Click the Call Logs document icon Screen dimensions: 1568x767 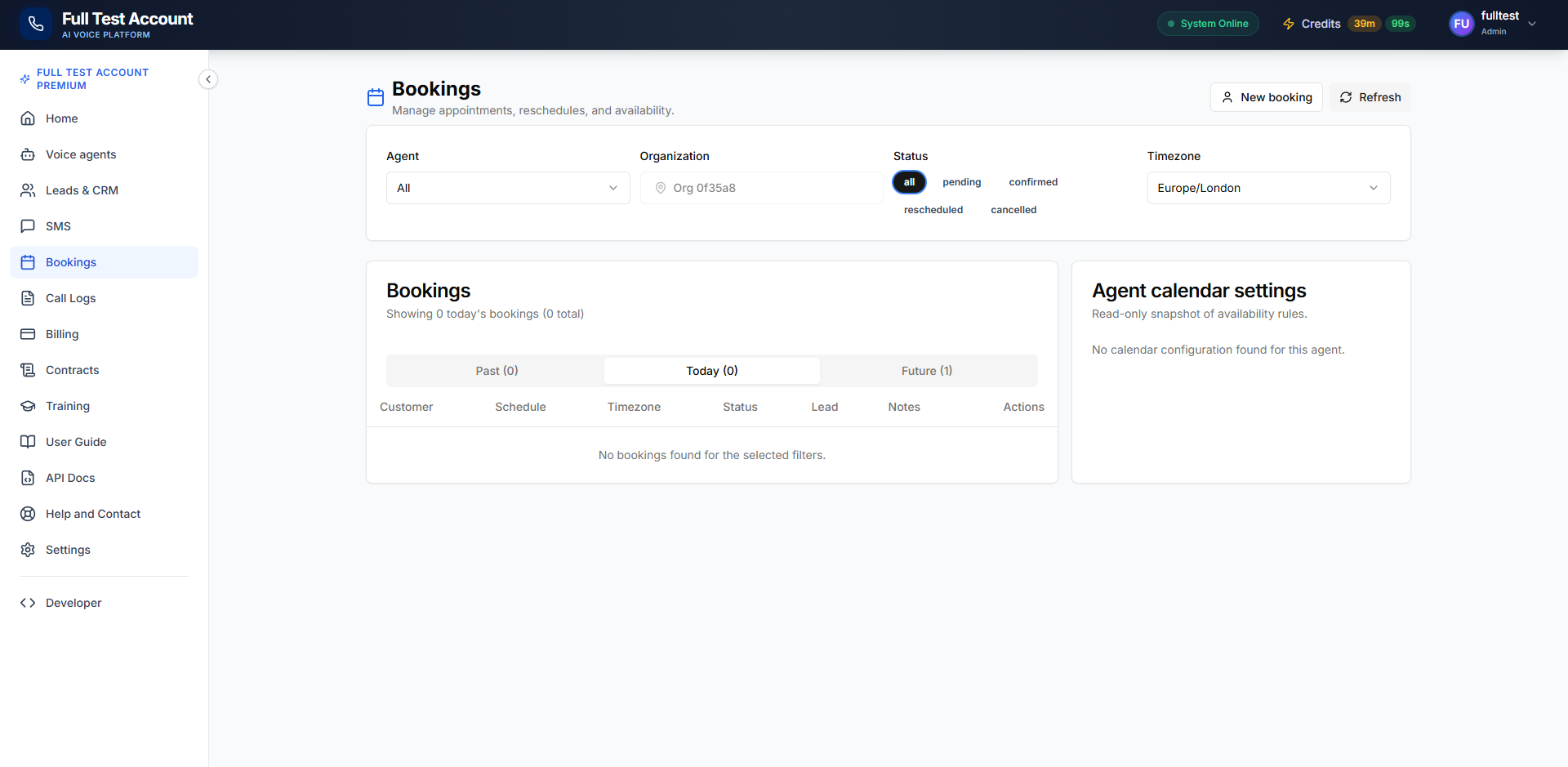pyautogui.click(x=28, y=298)
